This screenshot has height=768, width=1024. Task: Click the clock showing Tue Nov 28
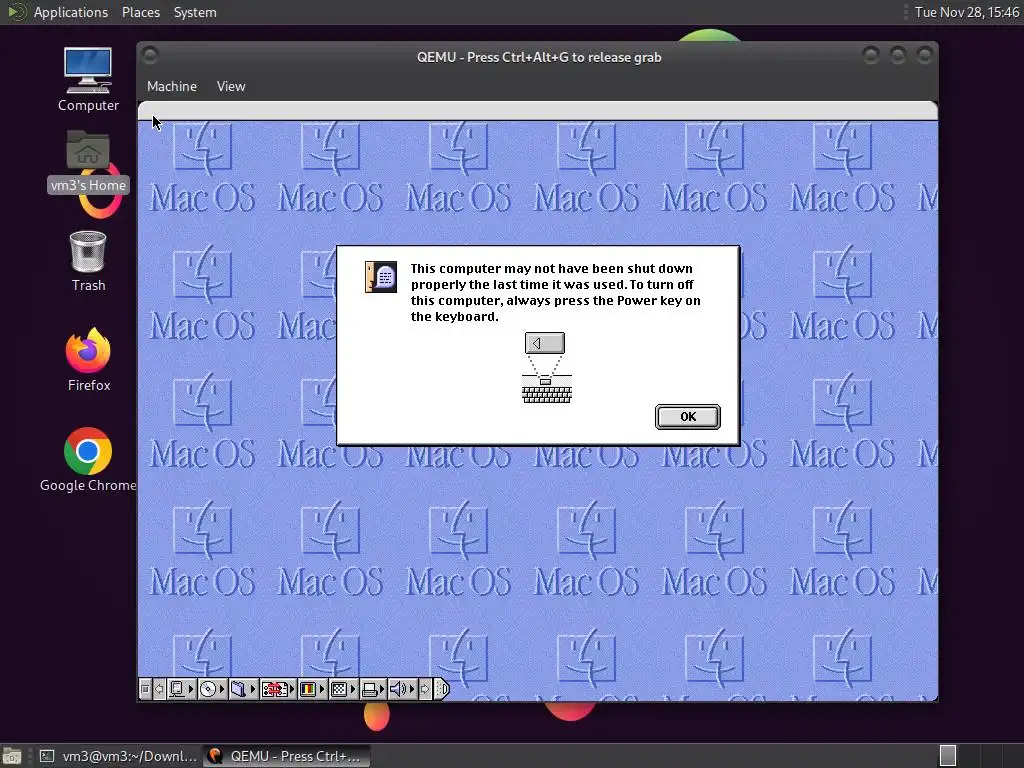click(x=967, y=12)
